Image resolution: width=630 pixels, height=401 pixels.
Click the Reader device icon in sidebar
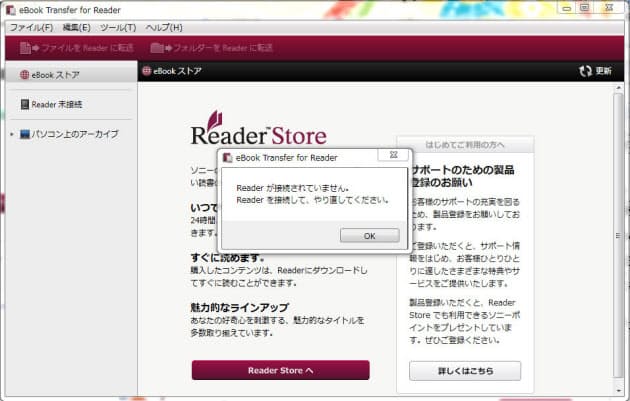pyautogui.click(x=25, y=104)
